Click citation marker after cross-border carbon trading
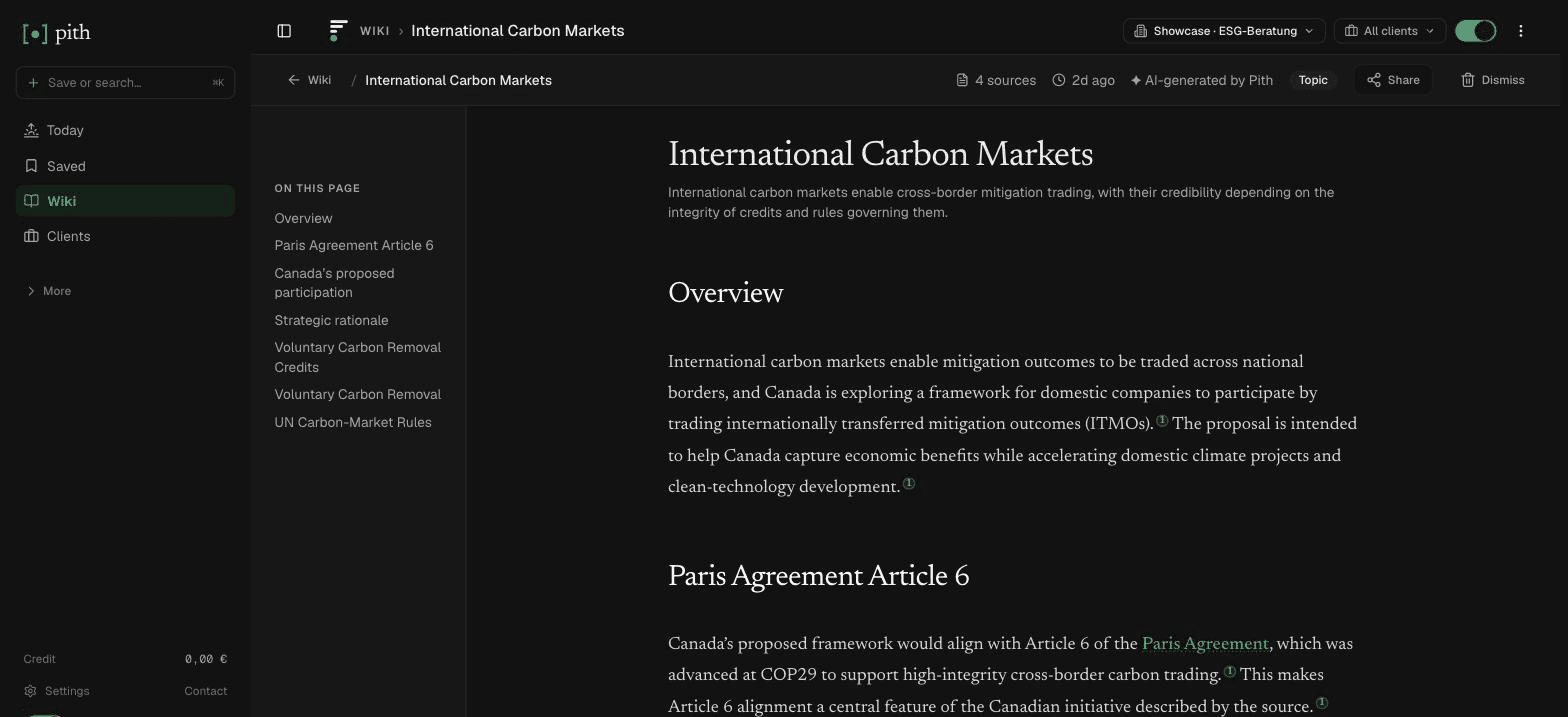The height and width of the screenshot is (717, 1568). click(1230, 672)
